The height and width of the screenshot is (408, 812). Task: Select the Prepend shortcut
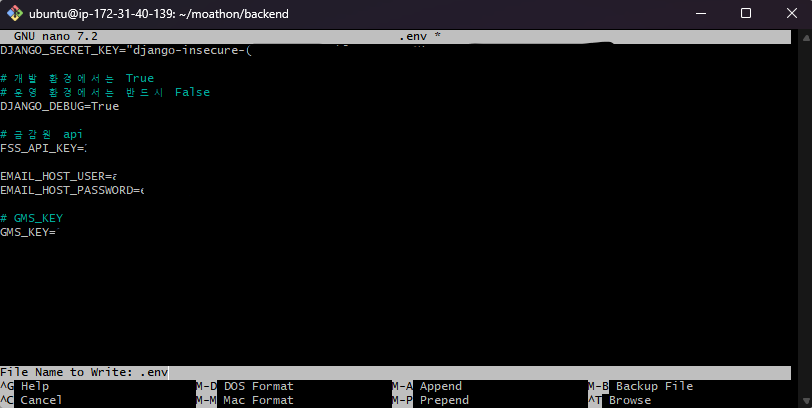[x=443, y=400]
